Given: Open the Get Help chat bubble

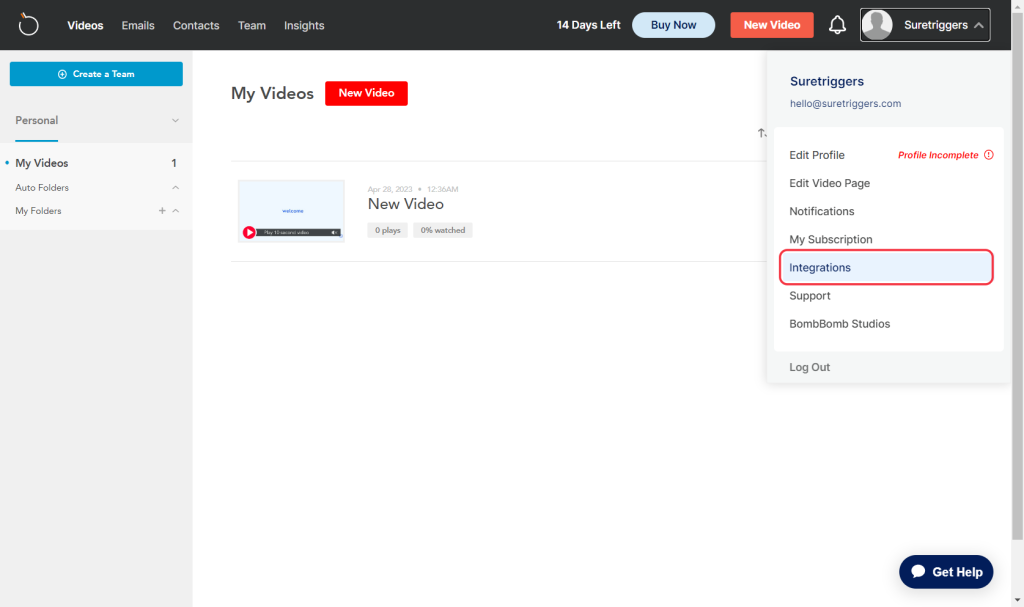Looking at the screenshot, I should click(x=945, y=572).
